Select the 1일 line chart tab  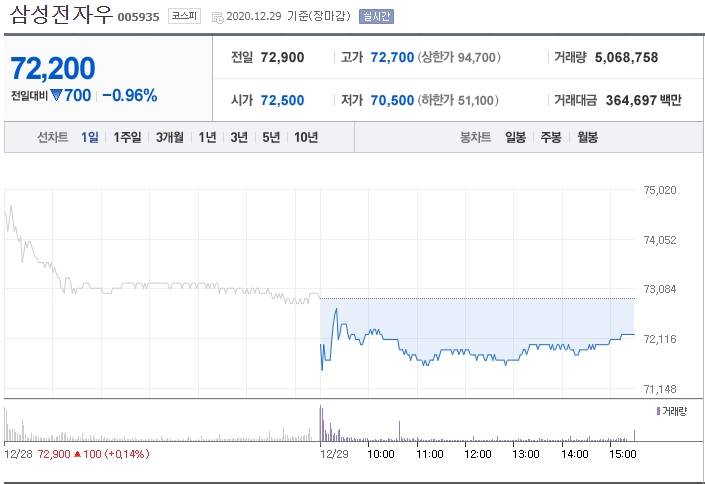[89, 137]
